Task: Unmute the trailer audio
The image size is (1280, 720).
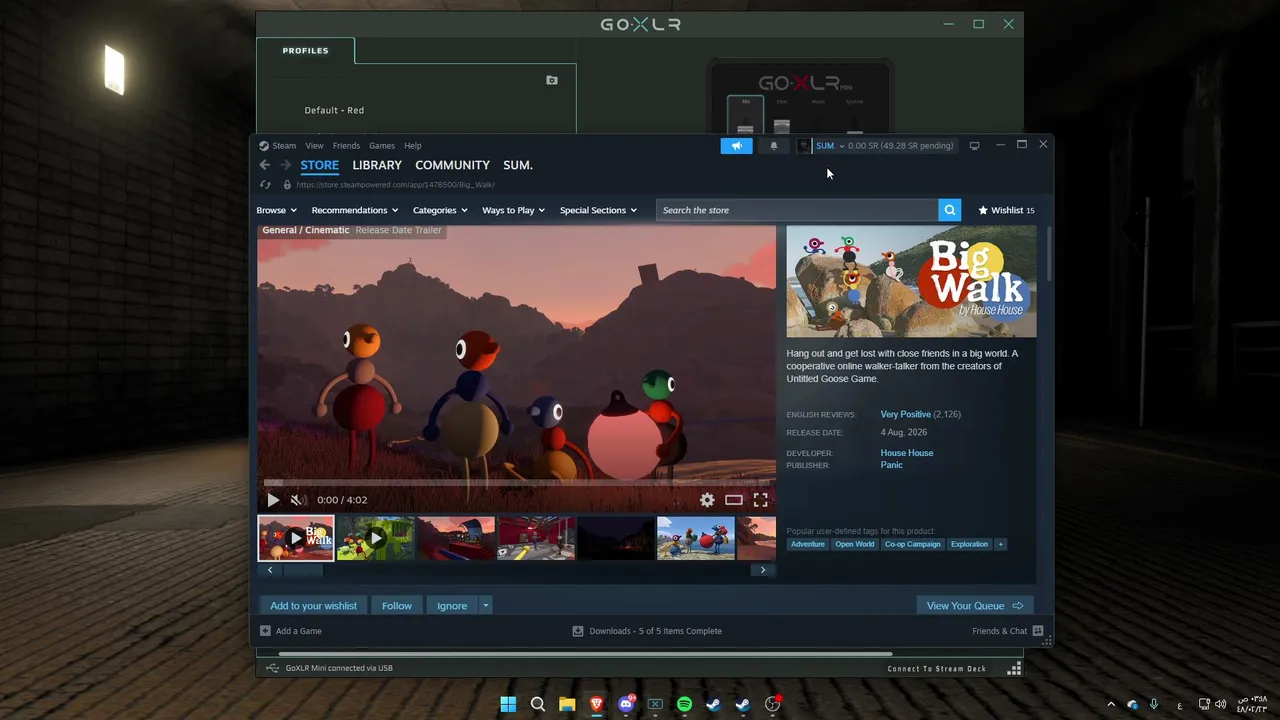Action: pyautogui.click(x=296, y=500)
